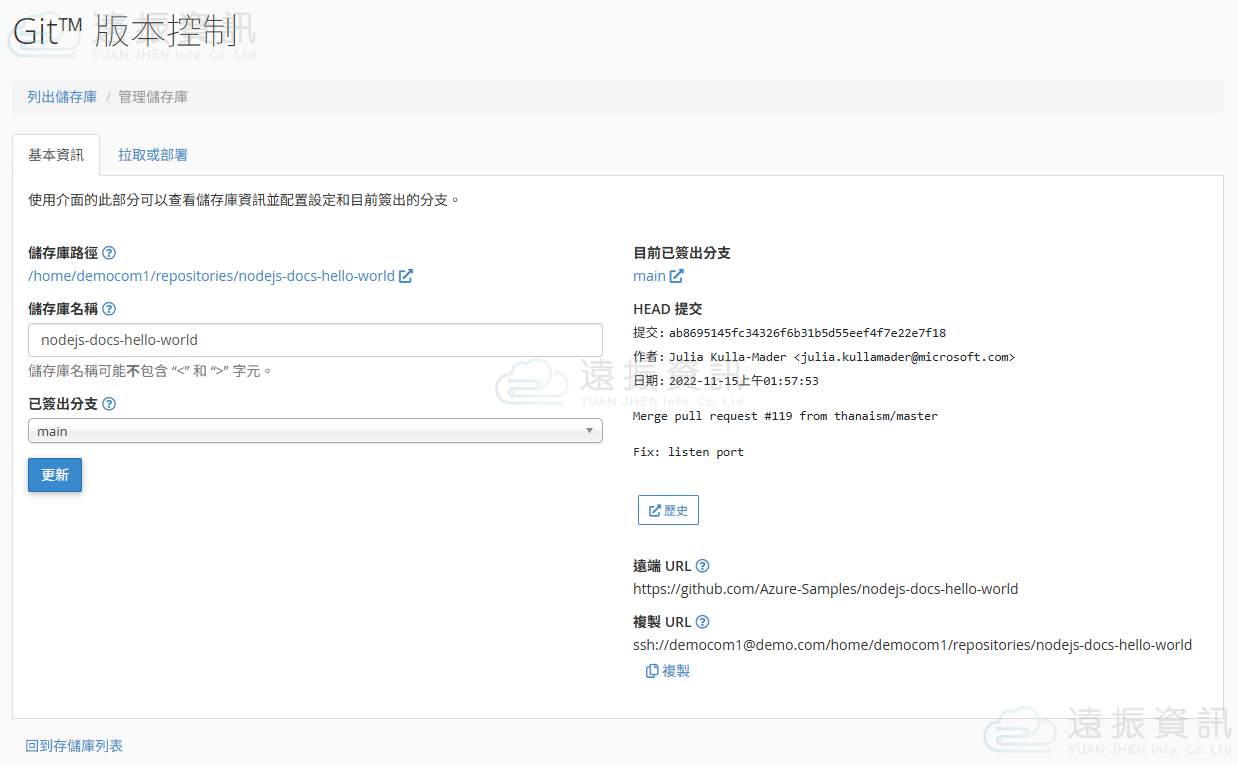
Task: Click external link icon after repository path
Action: click(406, 276)
